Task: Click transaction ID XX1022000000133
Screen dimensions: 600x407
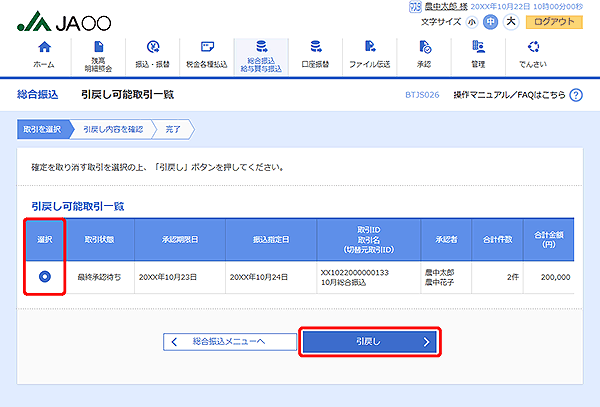Action: 354,272
